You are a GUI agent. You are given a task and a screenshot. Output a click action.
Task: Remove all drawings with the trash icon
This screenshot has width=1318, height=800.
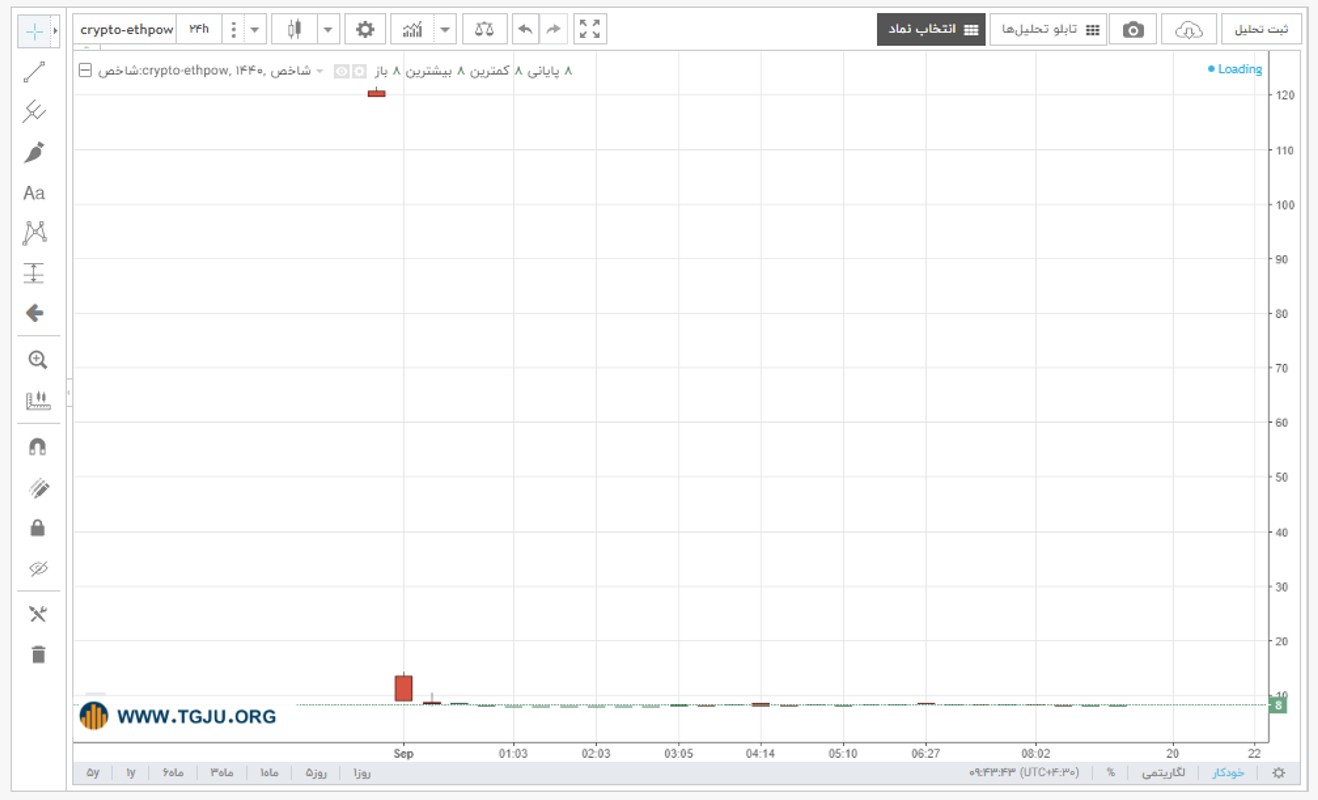pyautogui.click(x=38, y=655)
